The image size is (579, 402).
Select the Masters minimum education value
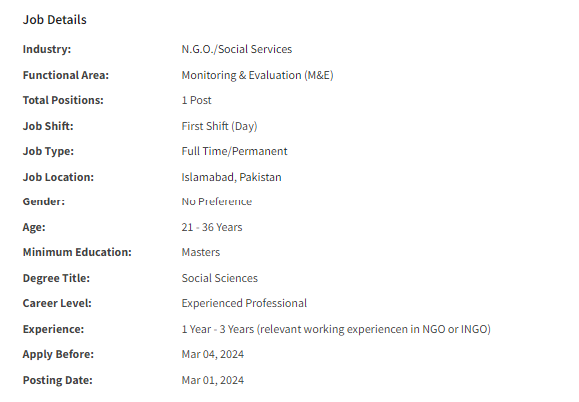pos(201,252)
